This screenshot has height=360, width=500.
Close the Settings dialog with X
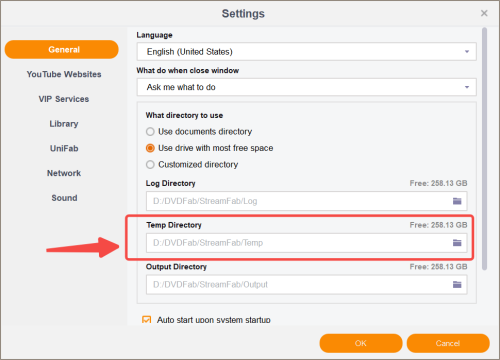point(484,13)
